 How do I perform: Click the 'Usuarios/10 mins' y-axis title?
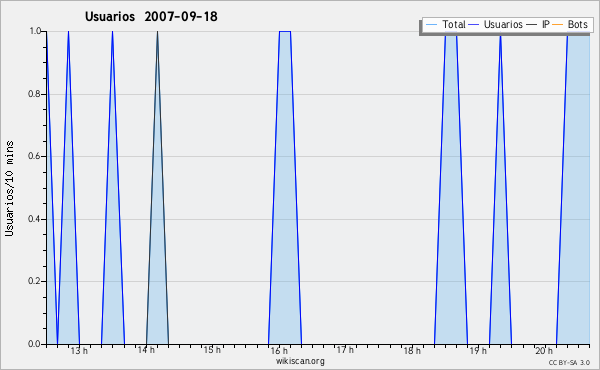pyautogui.click(x=9, y=189)
